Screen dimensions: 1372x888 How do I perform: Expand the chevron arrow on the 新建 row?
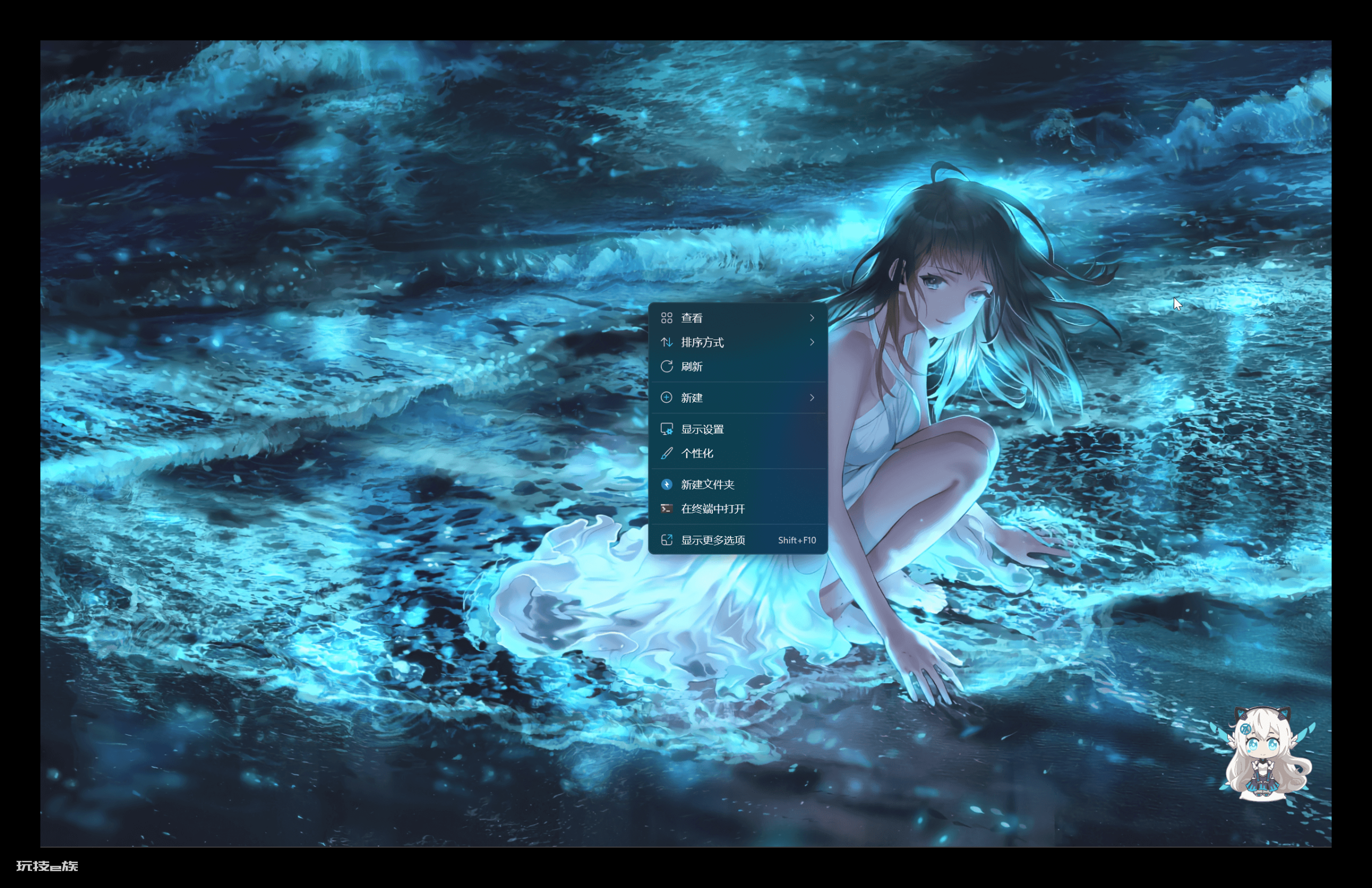pos(812,397)
